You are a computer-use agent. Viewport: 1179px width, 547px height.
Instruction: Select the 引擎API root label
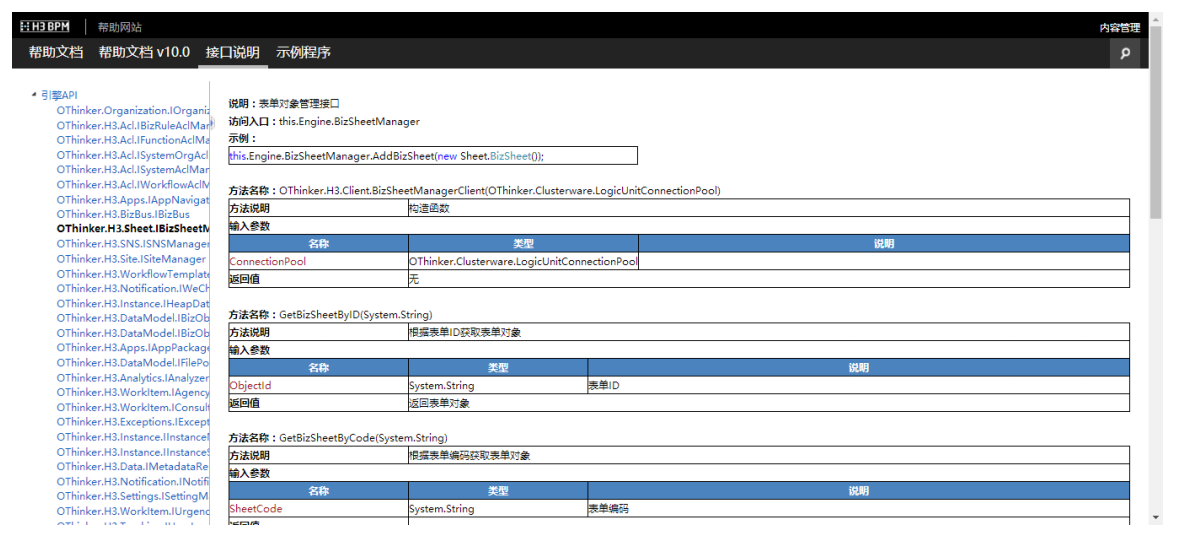point(59,95)
